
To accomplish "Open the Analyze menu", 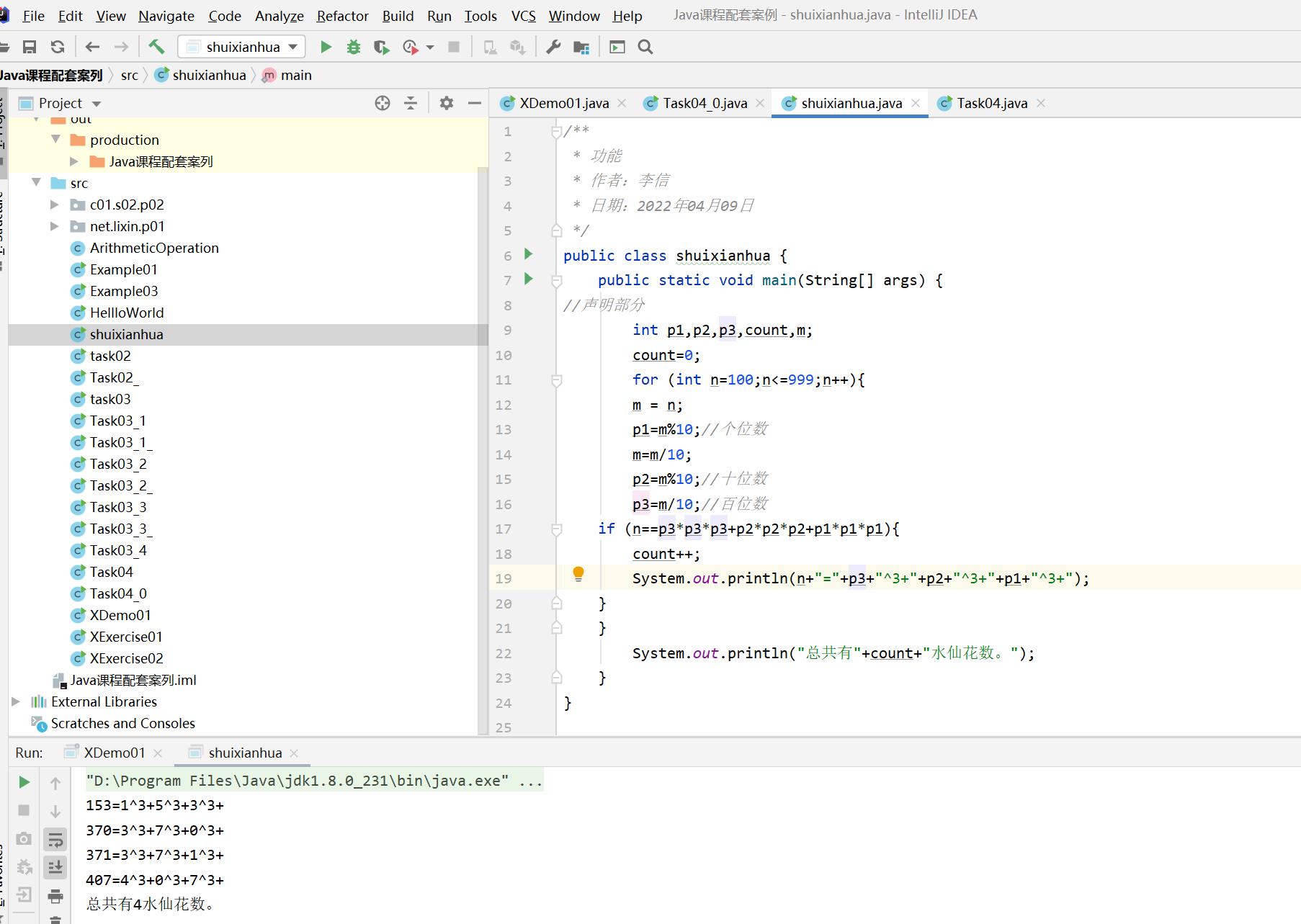I will coord(280,16).
